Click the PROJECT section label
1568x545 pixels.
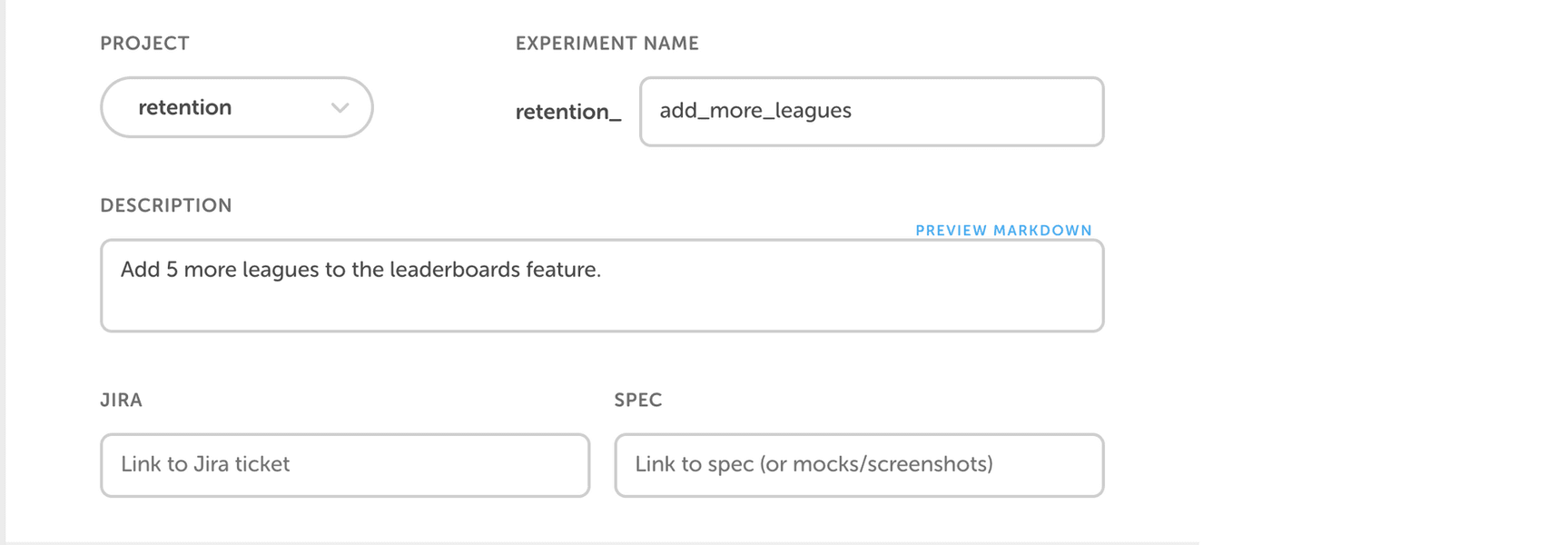[x=145, y=42]
